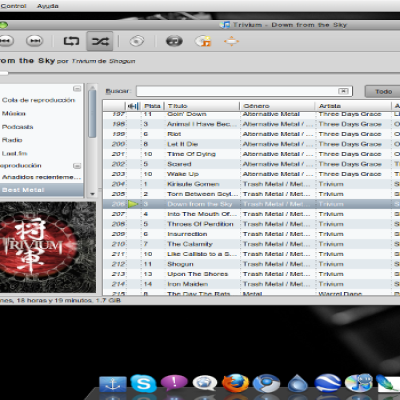Select track Animal I Have Become
Screen dimensions: 400x400
coord(251,124)
